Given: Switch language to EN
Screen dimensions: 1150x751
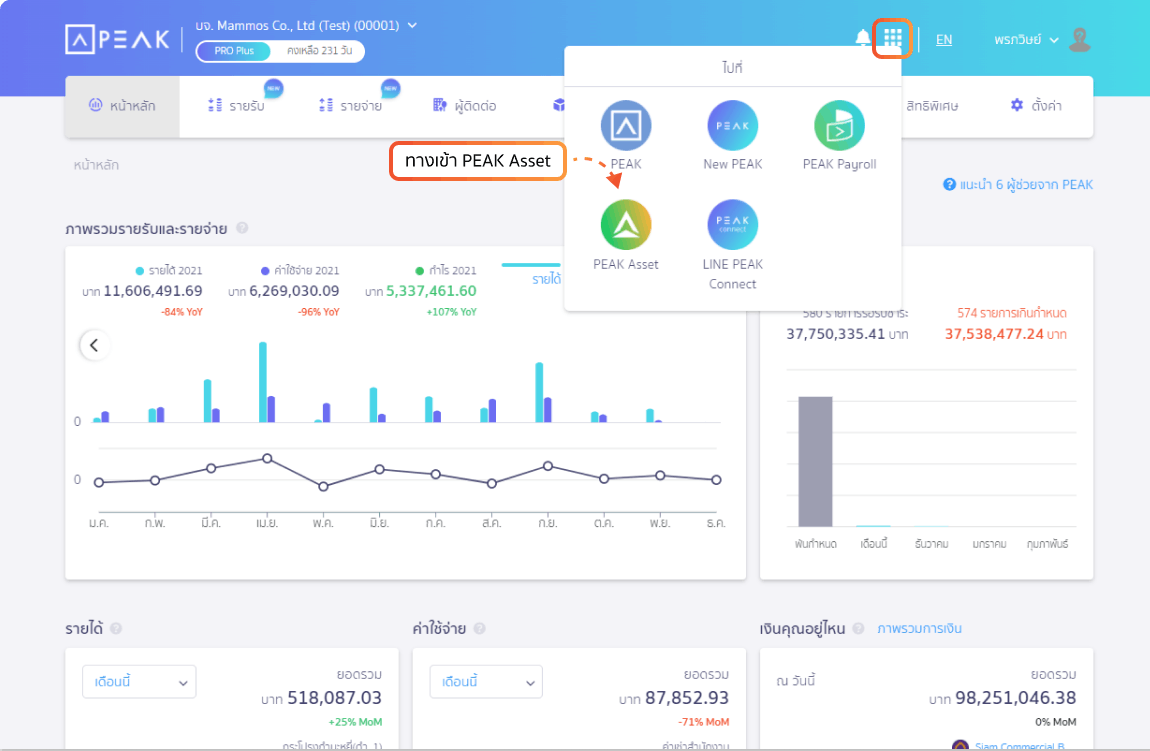Looking at the screenshot, I should click(x=944, y=40).
